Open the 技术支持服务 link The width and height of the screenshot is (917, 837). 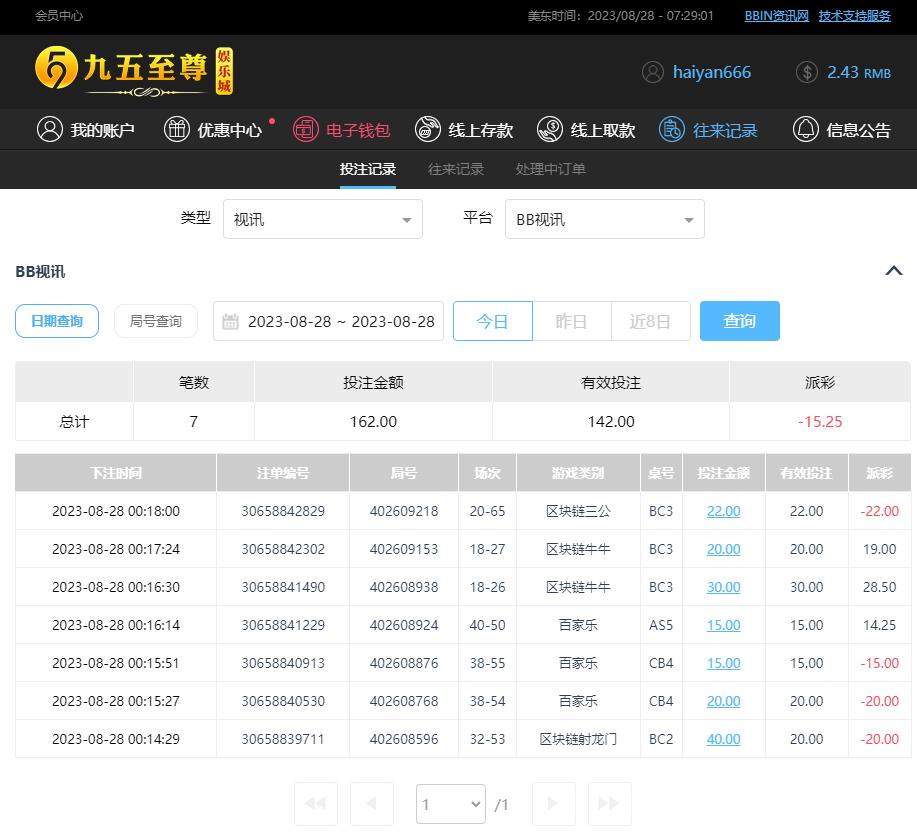pyautogui.click(x=854, y=16)
